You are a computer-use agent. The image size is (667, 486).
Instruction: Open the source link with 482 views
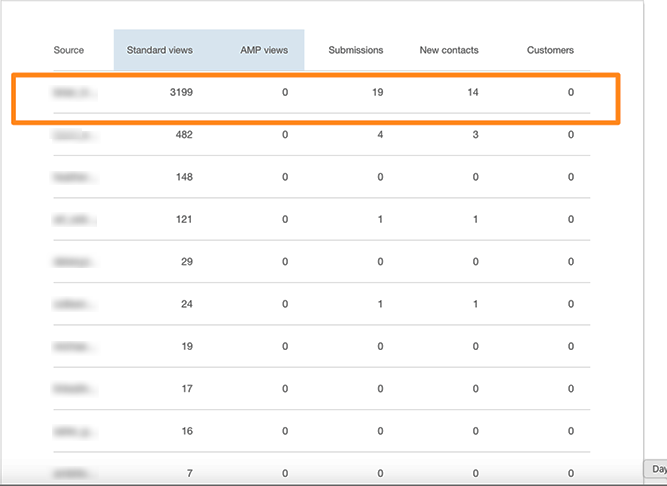tap(75, 134)
